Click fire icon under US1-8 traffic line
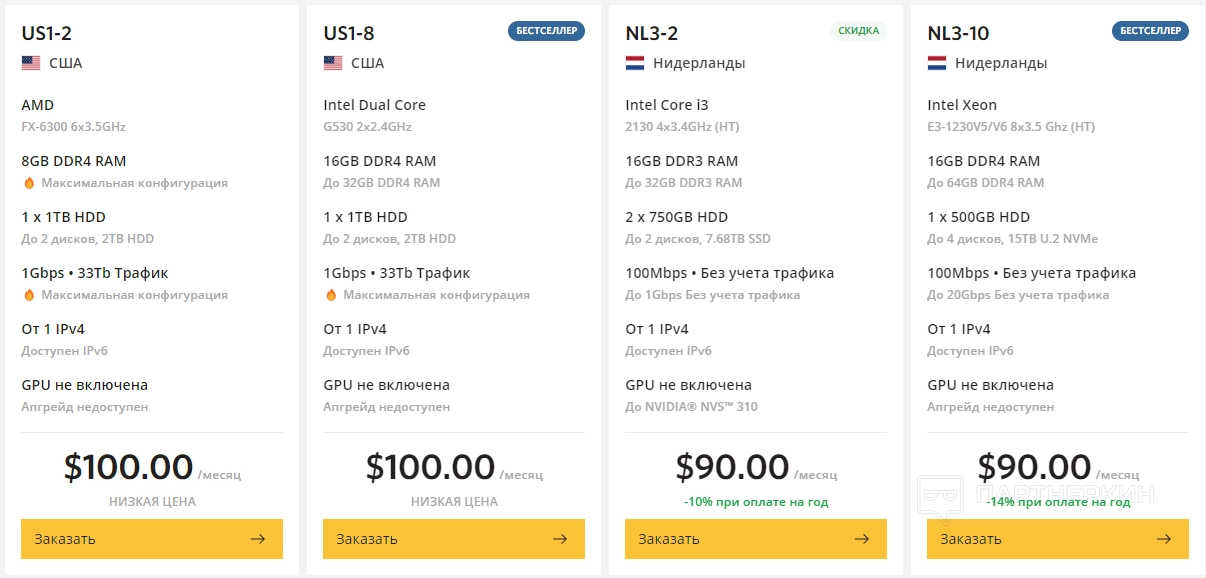Screen dimensions: 1206x578 331,295
